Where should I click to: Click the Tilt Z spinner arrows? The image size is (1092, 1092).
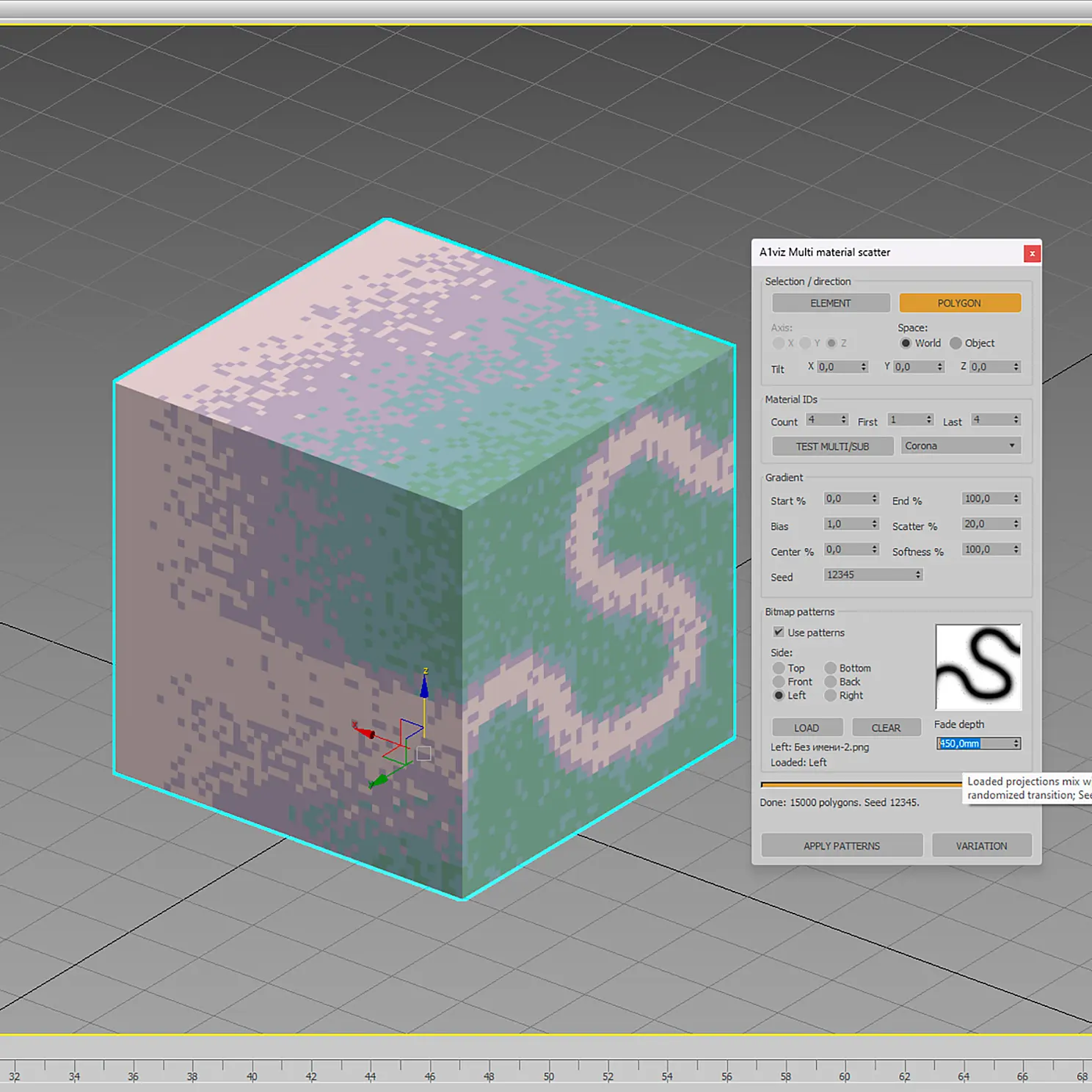(x=1016, y=366)
